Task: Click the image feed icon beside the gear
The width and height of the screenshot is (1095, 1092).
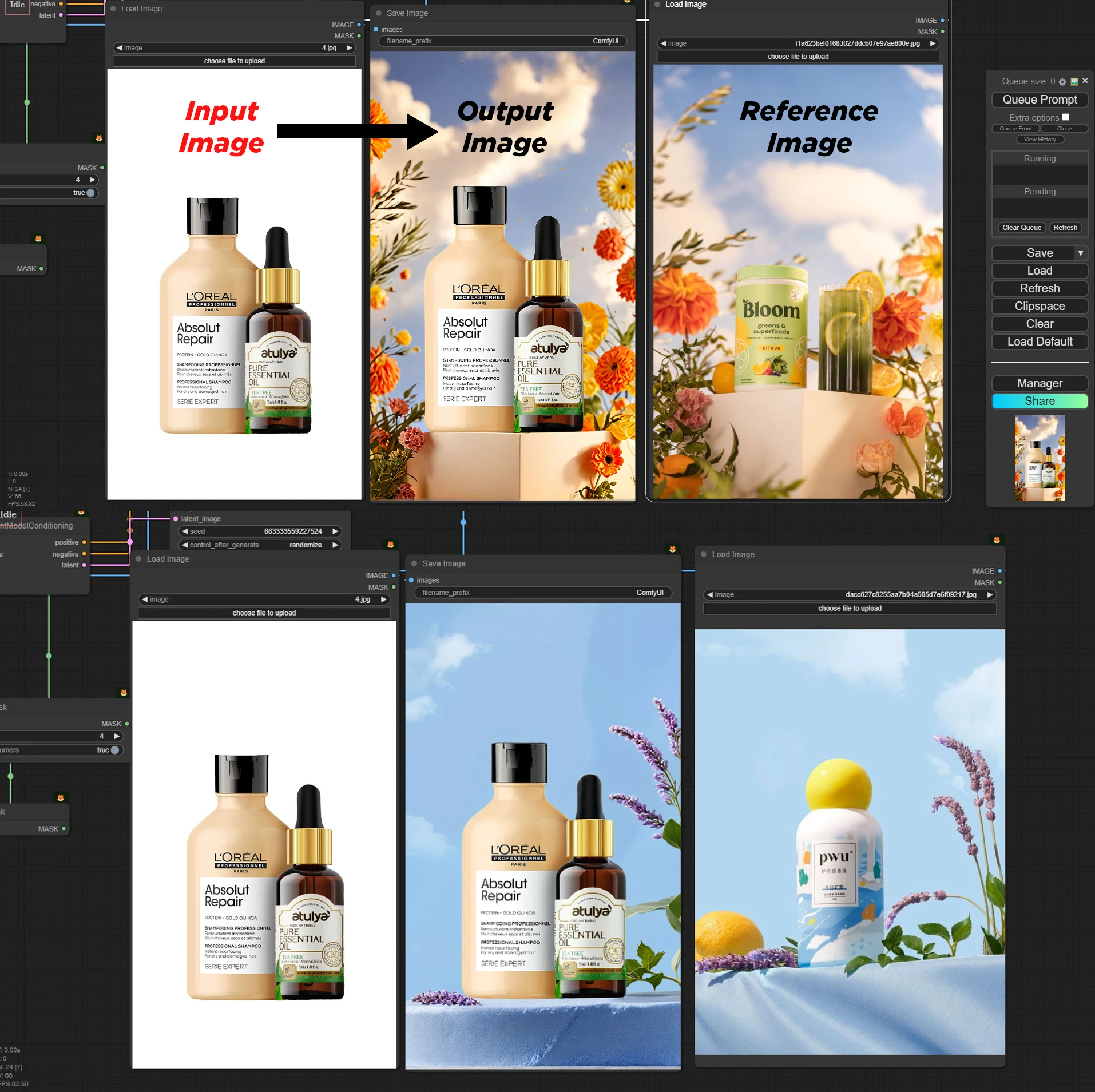Action: coord(1074,82)
